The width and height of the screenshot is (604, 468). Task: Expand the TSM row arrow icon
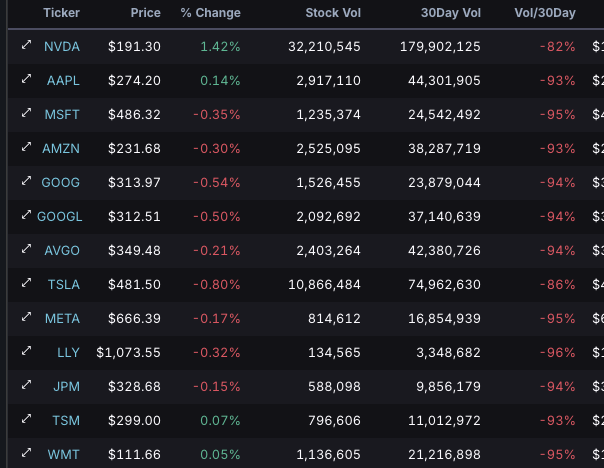[26, 420]
